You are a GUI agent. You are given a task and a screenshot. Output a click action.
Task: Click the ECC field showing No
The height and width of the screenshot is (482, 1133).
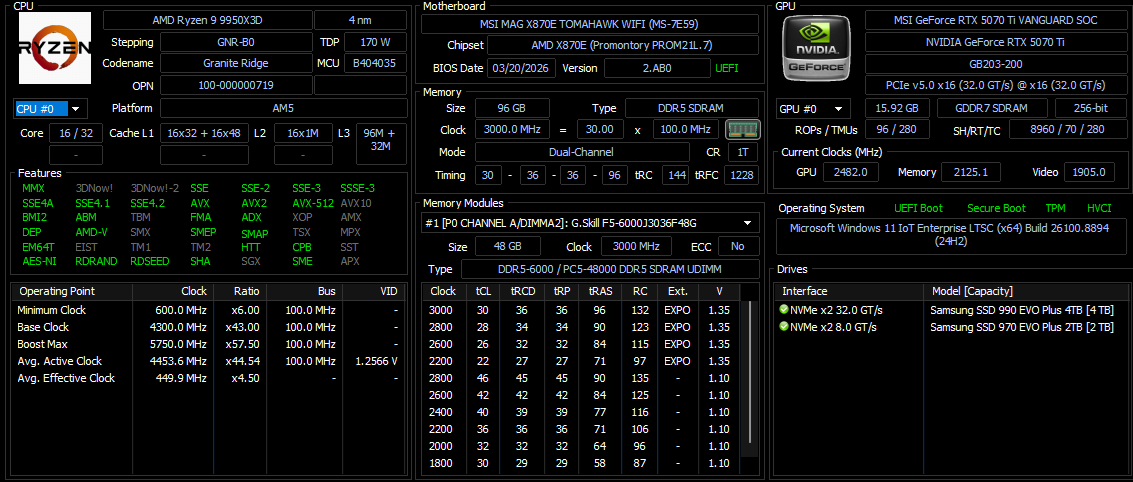click(x=738, y=246)
